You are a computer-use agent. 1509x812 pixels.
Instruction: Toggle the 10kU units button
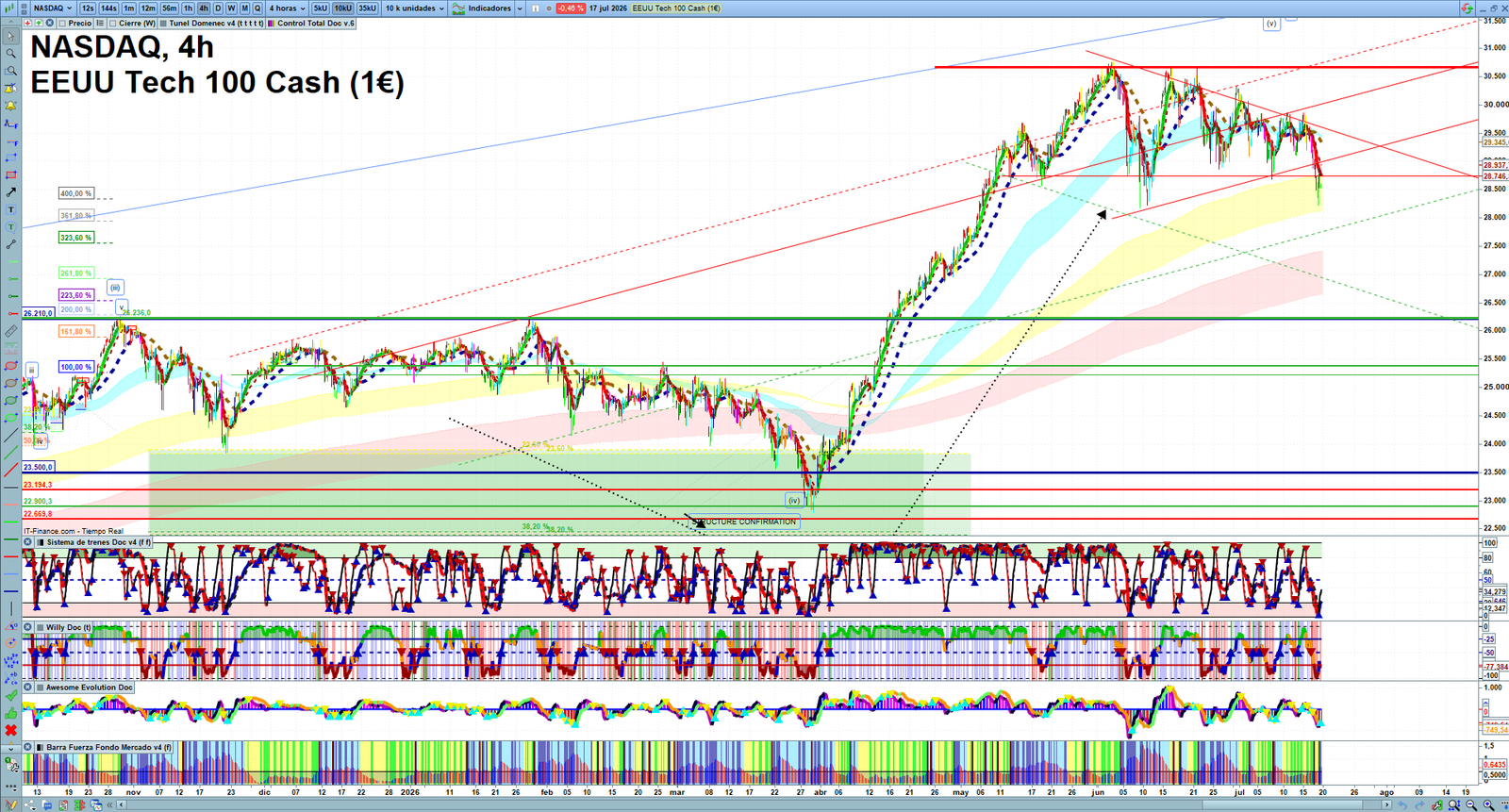click(x=343, y=8)
